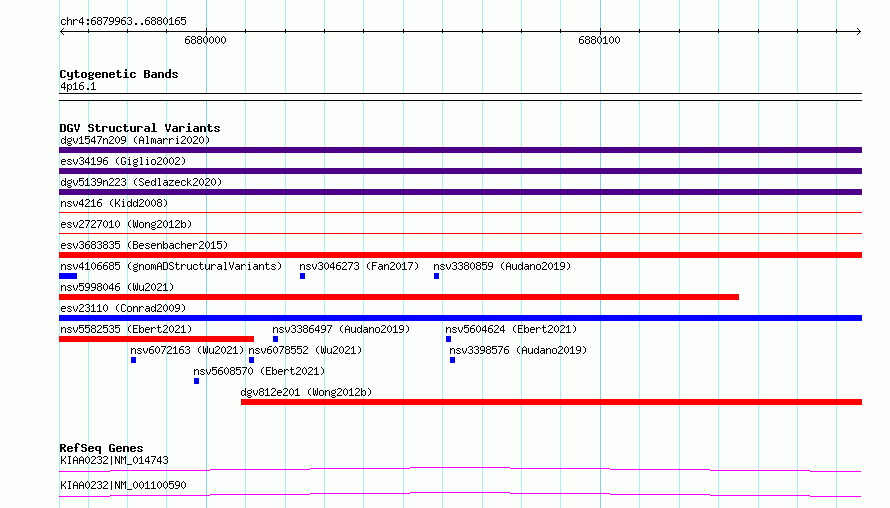This screenshot has width=890, height=508.
Task: Open the nsv3046273 (Fan2017) label
Action: tap(359, 266)
